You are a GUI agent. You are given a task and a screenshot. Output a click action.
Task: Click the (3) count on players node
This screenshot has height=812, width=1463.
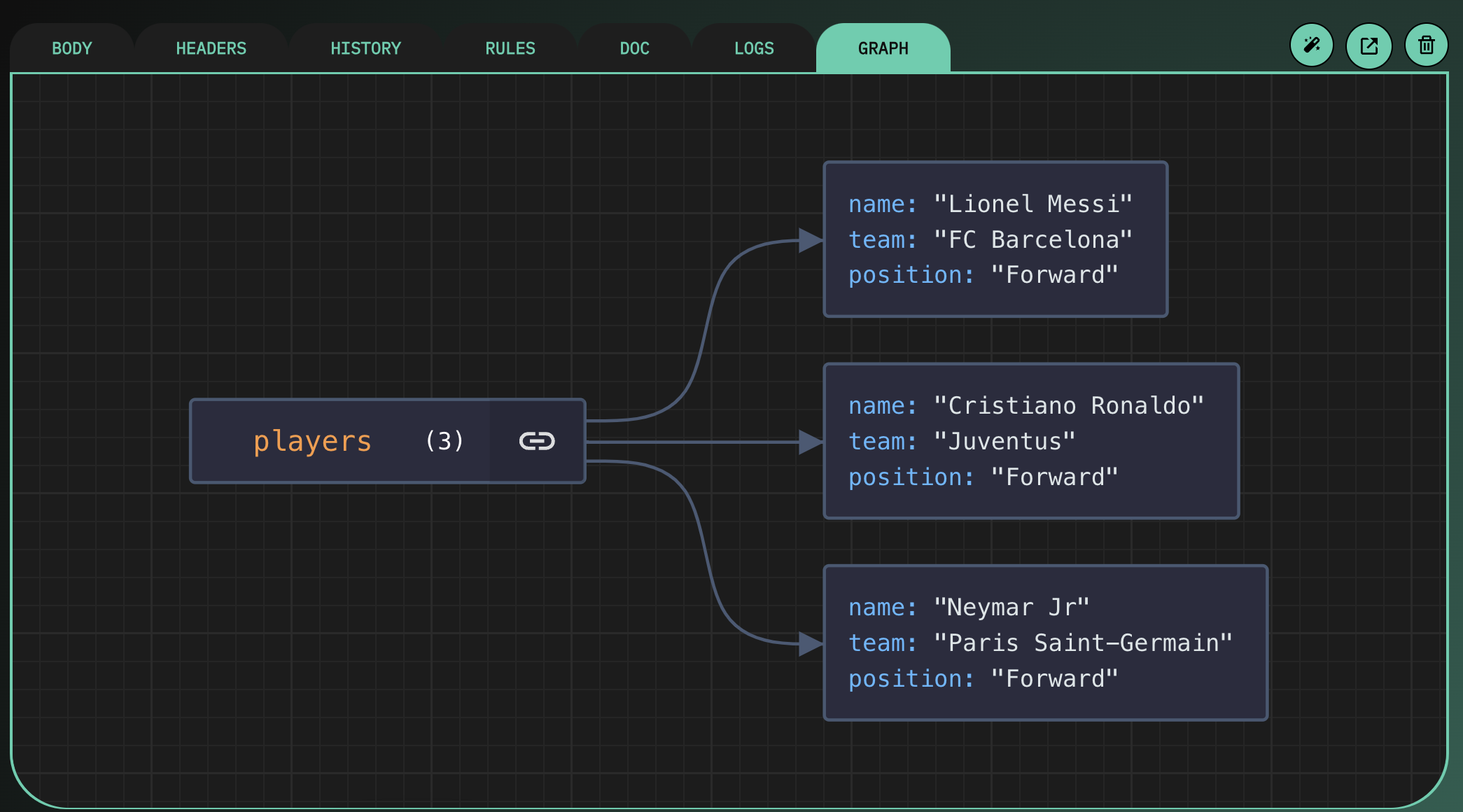coord(444,441)
